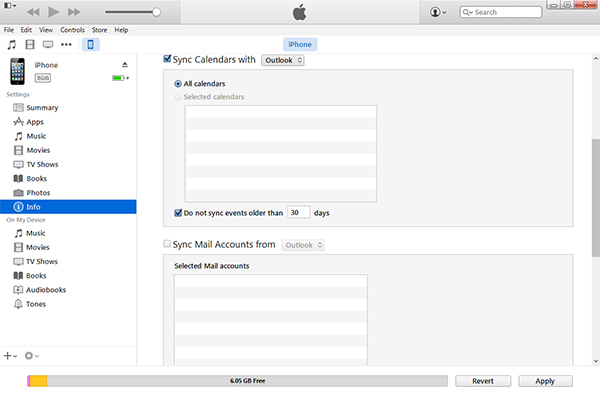Select the highlighted Info sidebar item
The image size is (600, 396).
pyautogui.click(x=68, y=207)
